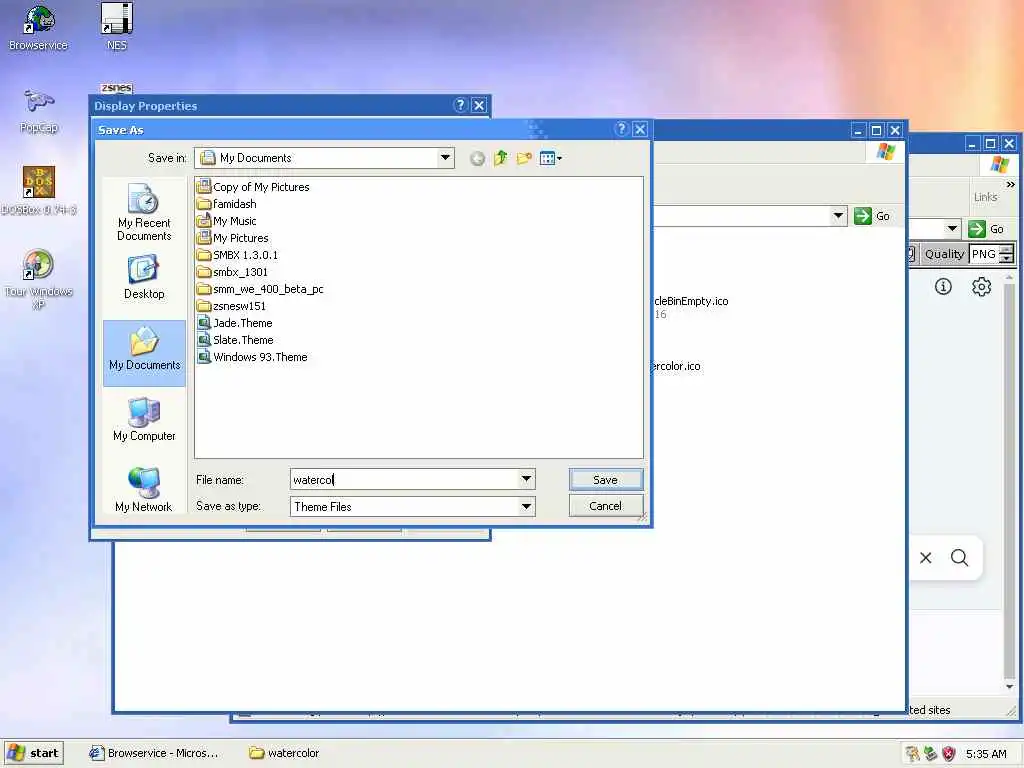Click the Display Properties help question button
1024x768 pixels.
[x=460, y=105]
